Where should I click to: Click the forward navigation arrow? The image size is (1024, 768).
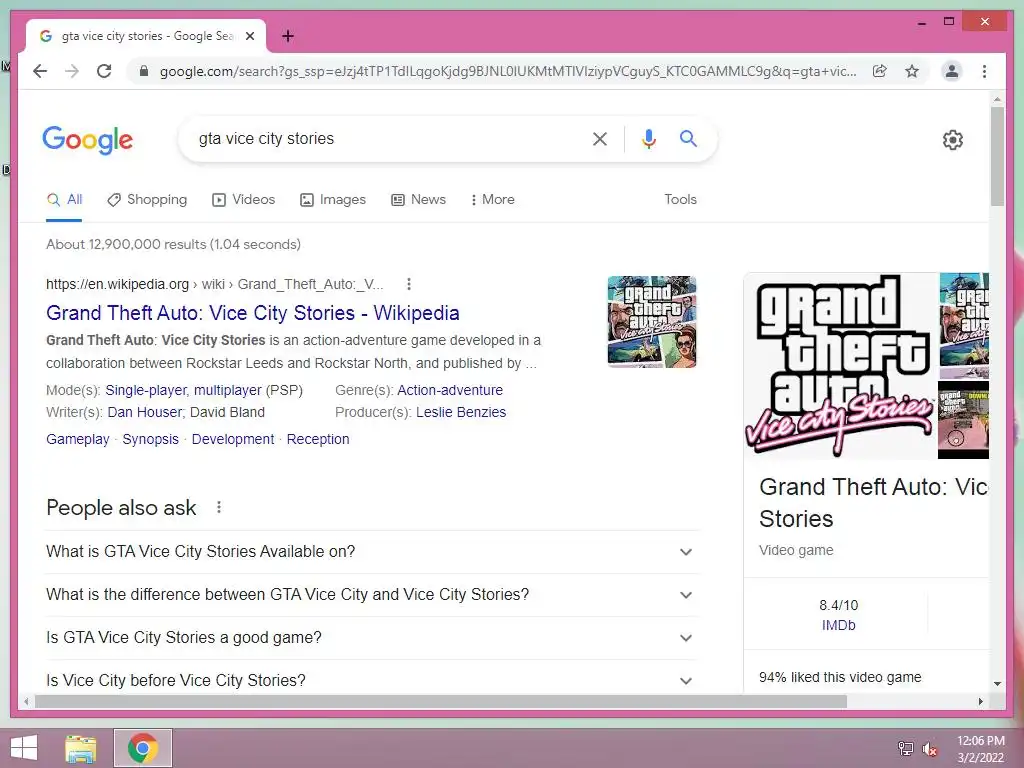(72, 71)
